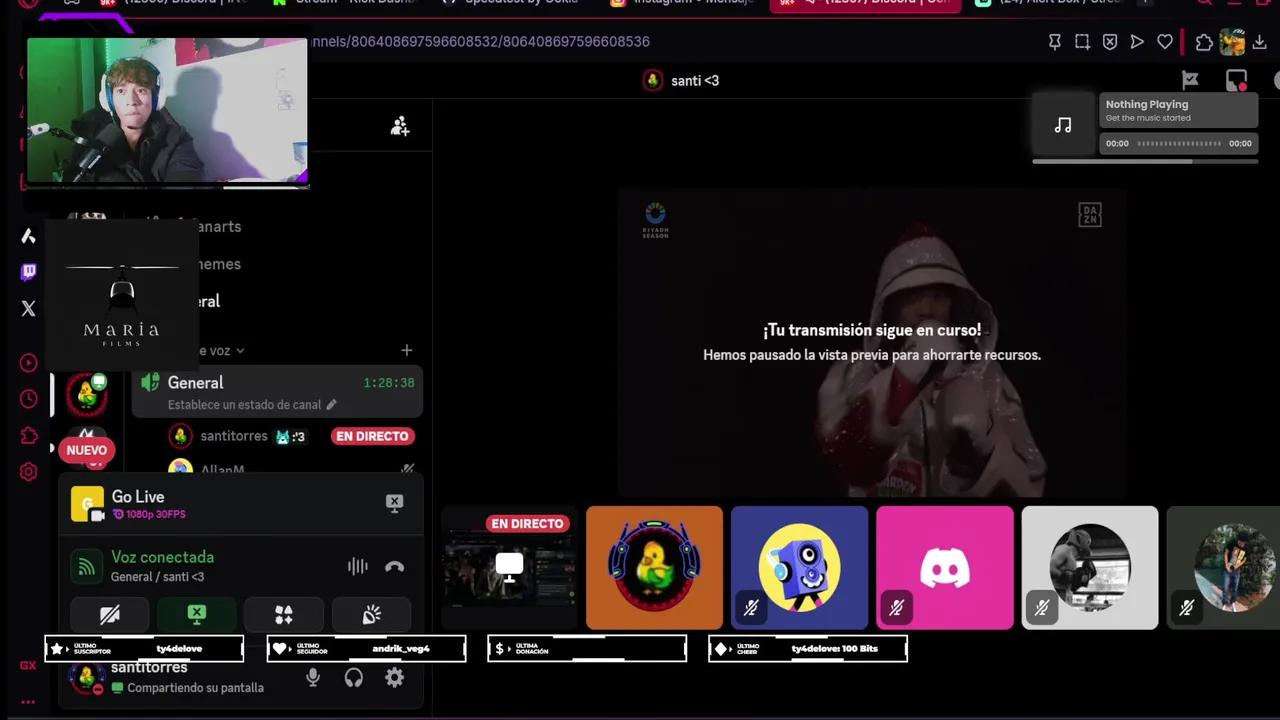Stop streaming from the Go Live panel
This screenshot has height=720, width=1280.
[x=394, y=503]
